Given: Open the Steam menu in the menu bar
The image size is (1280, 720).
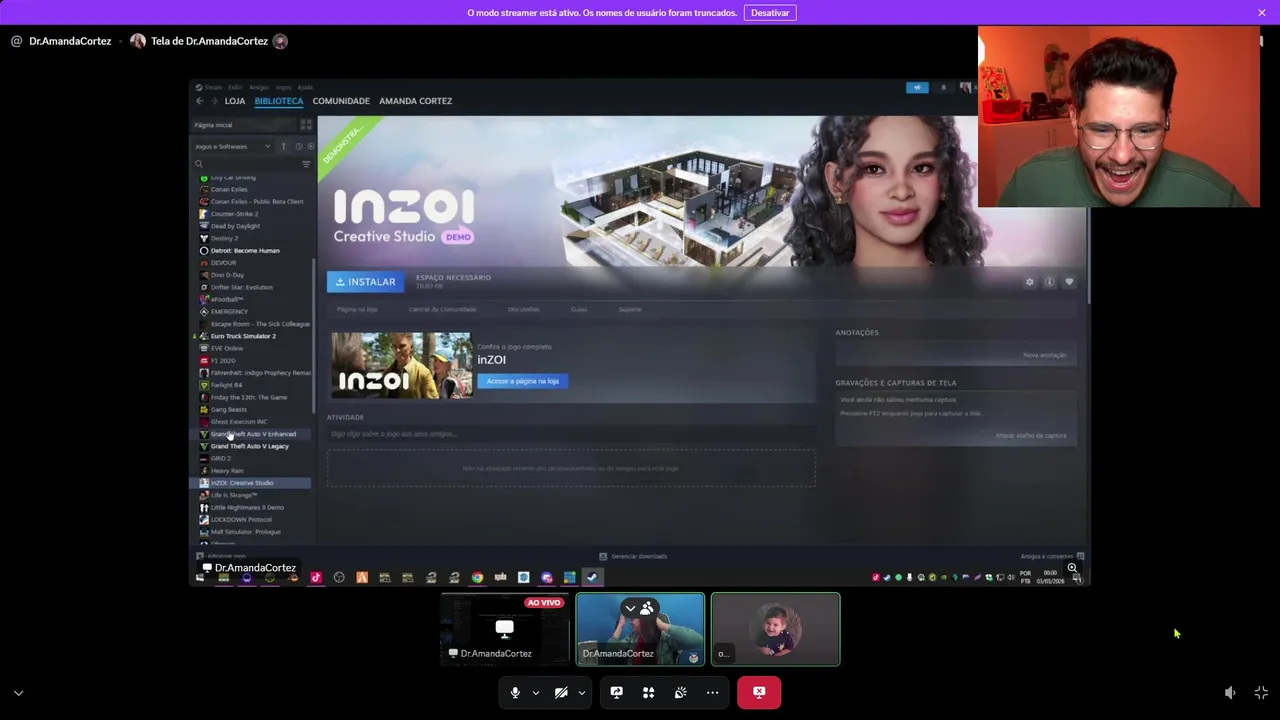Looking at the screenshot, I should 214,87.
